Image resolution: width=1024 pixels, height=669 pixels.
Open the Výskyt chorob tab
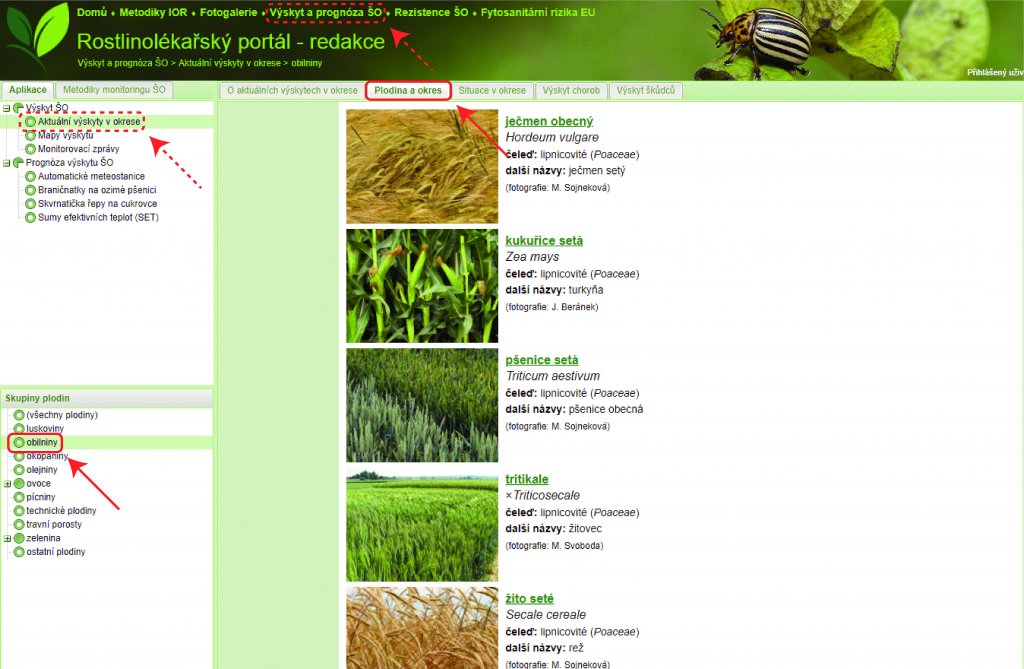(x=571, y=91)
